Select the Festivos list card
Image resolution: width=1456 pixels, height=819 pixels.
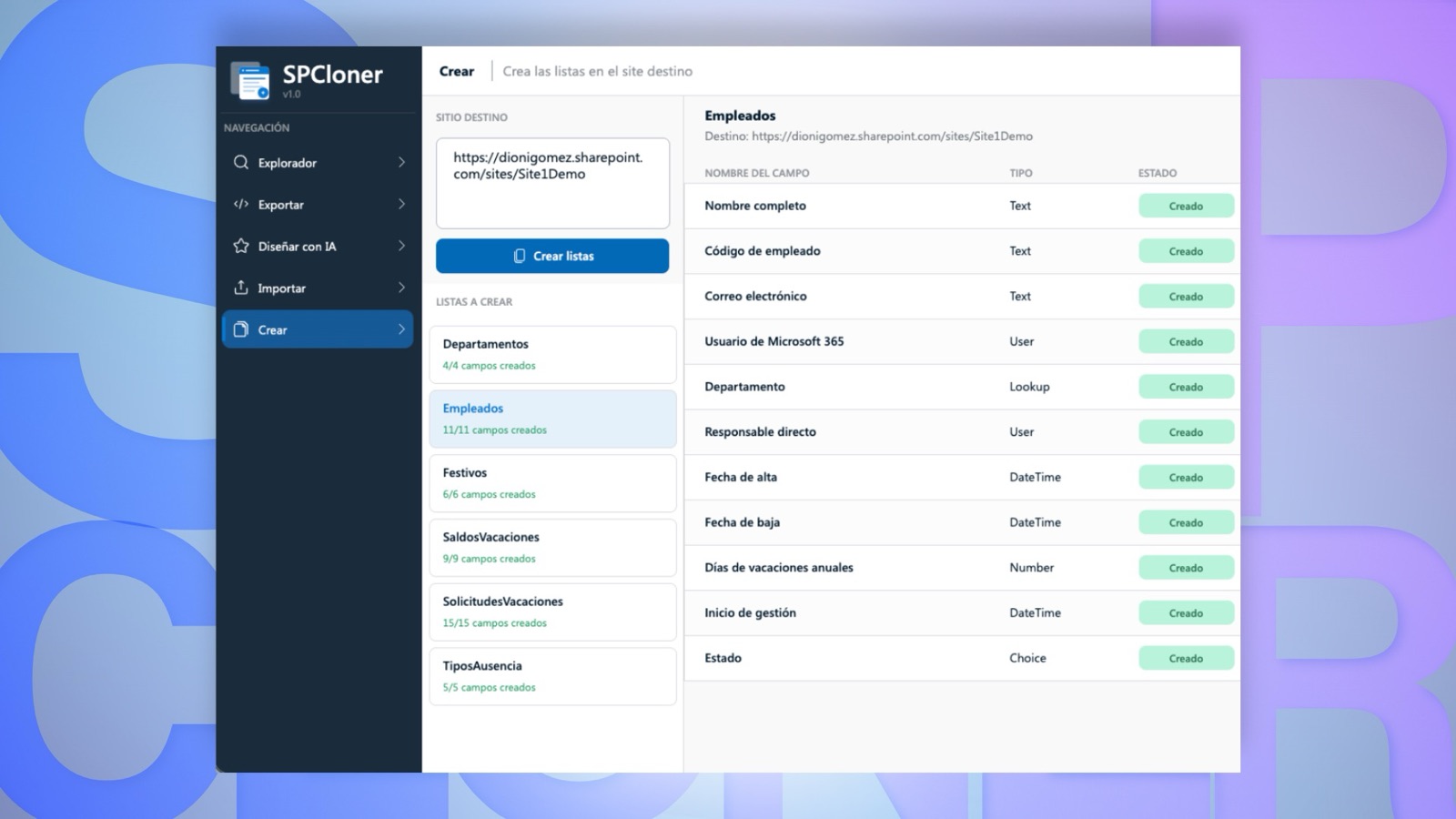tap(552, 483)
